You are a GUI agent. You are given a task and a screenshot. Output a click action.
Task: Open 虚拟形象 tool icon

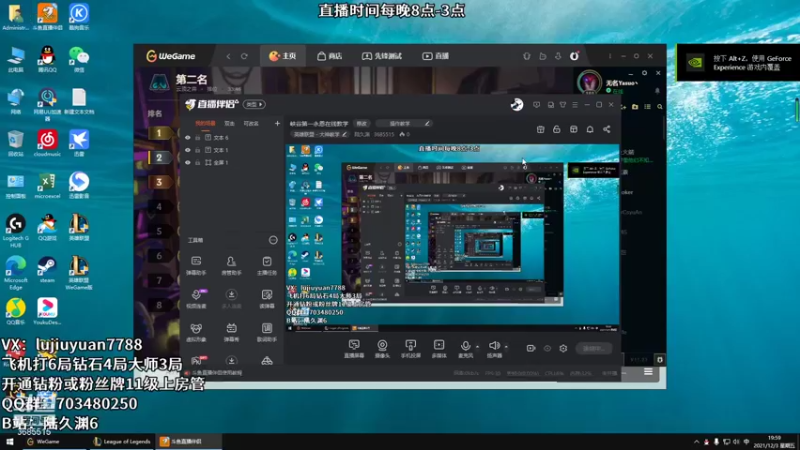pyautogui.click(x=196, y=332)
